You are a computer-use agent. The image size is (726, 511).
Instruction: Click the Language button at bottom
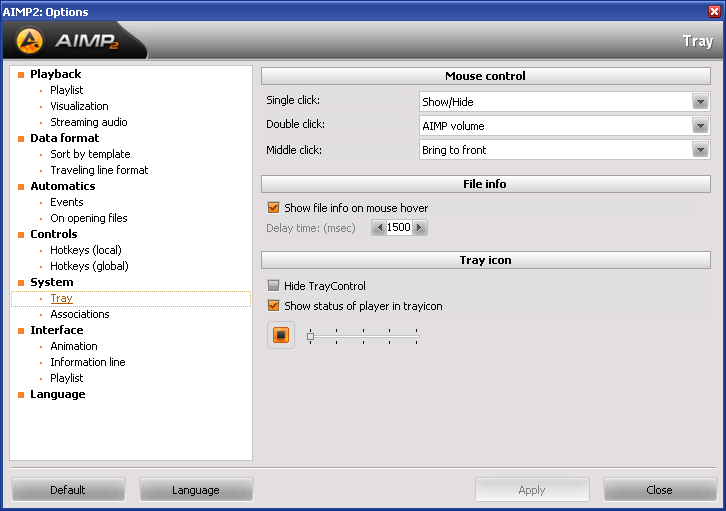click(196, 490)
